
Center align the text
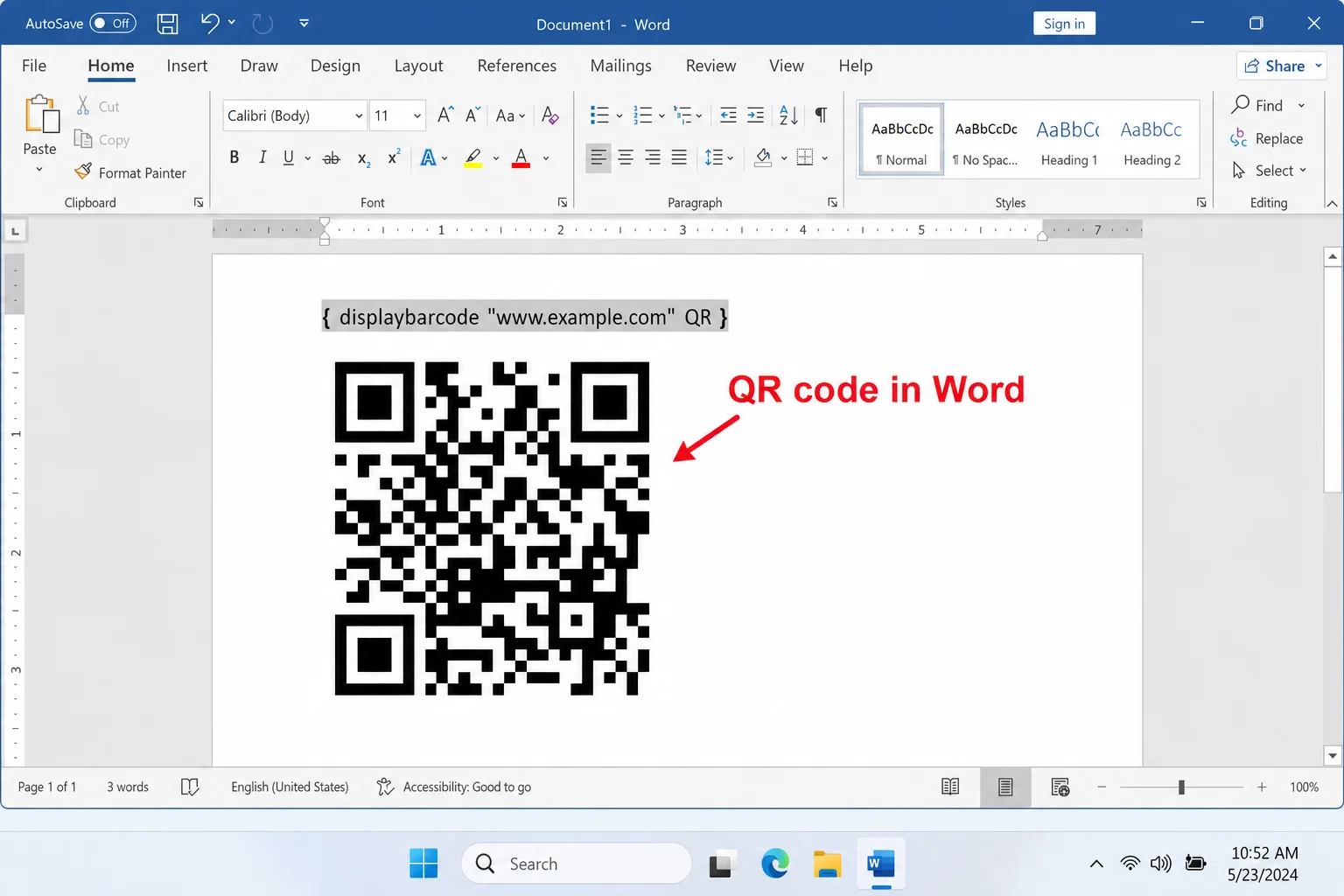coord(626,157)
